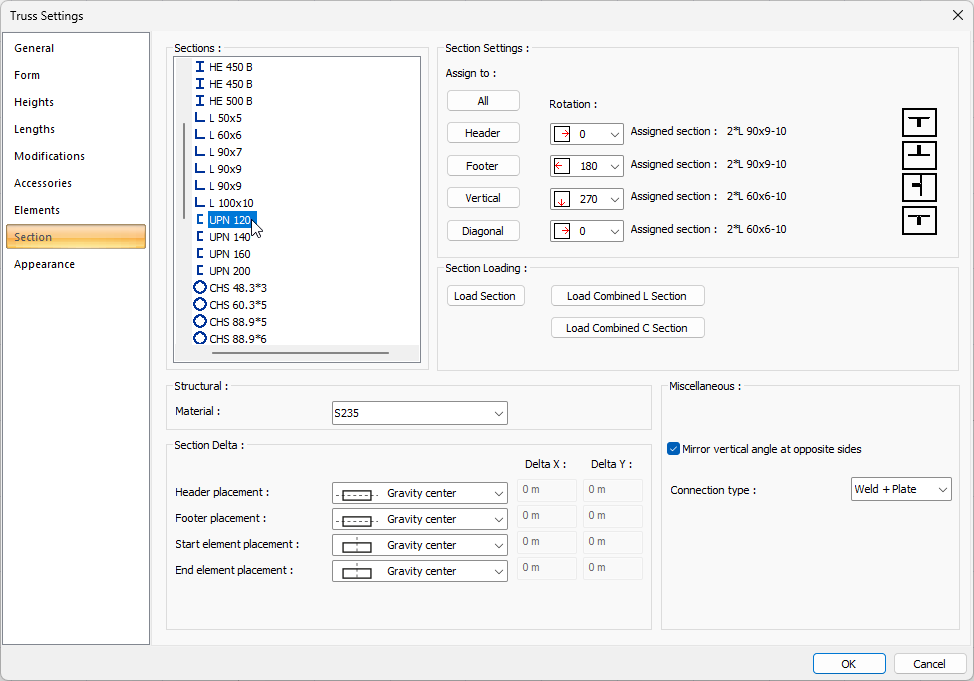Open the Header rotation dropdown
974x681 pixels.
coord(587,134)
